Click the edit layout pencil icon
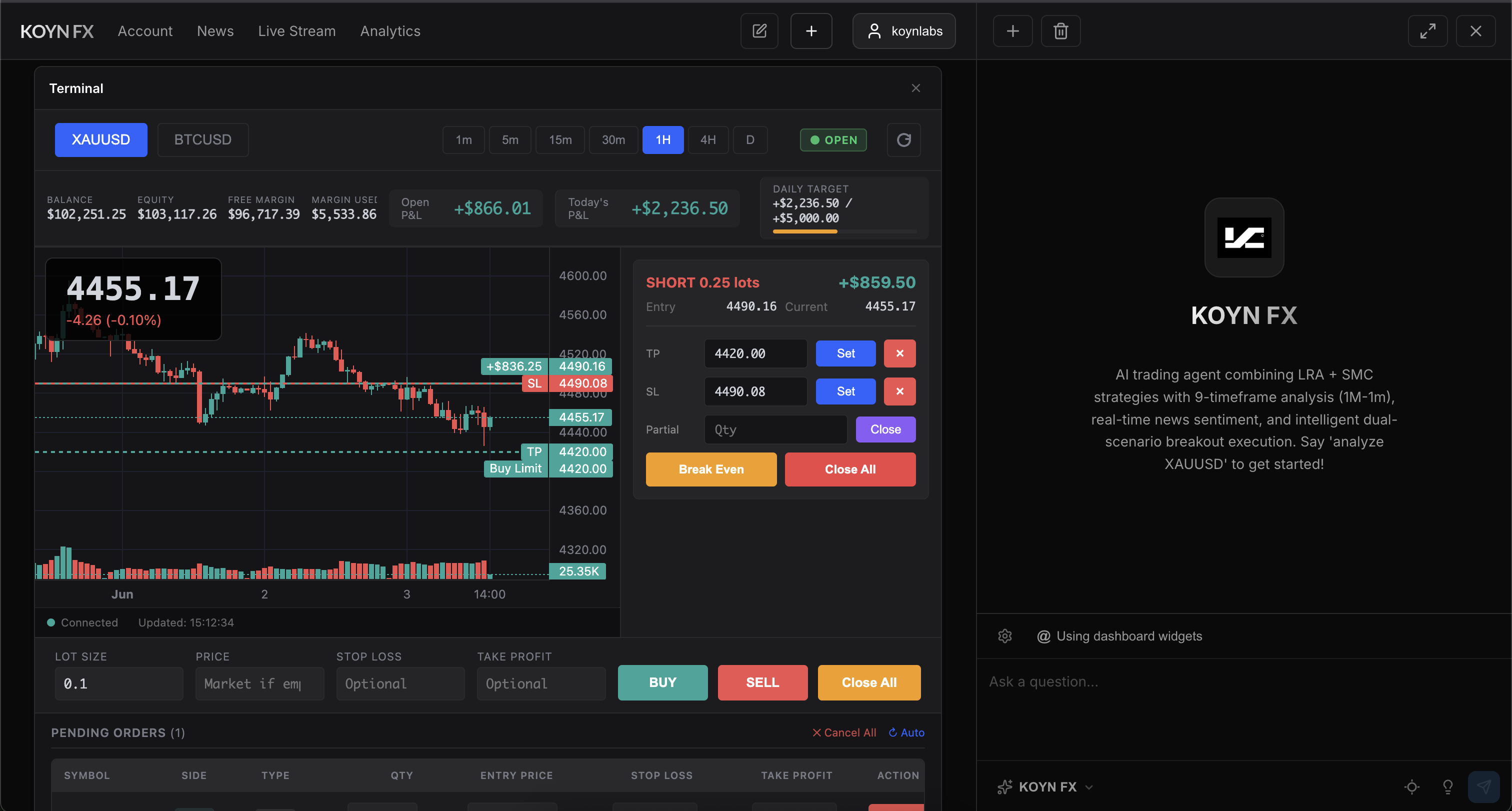Image resolution: width=1512 pixels, height=811 pixels. 759,31
